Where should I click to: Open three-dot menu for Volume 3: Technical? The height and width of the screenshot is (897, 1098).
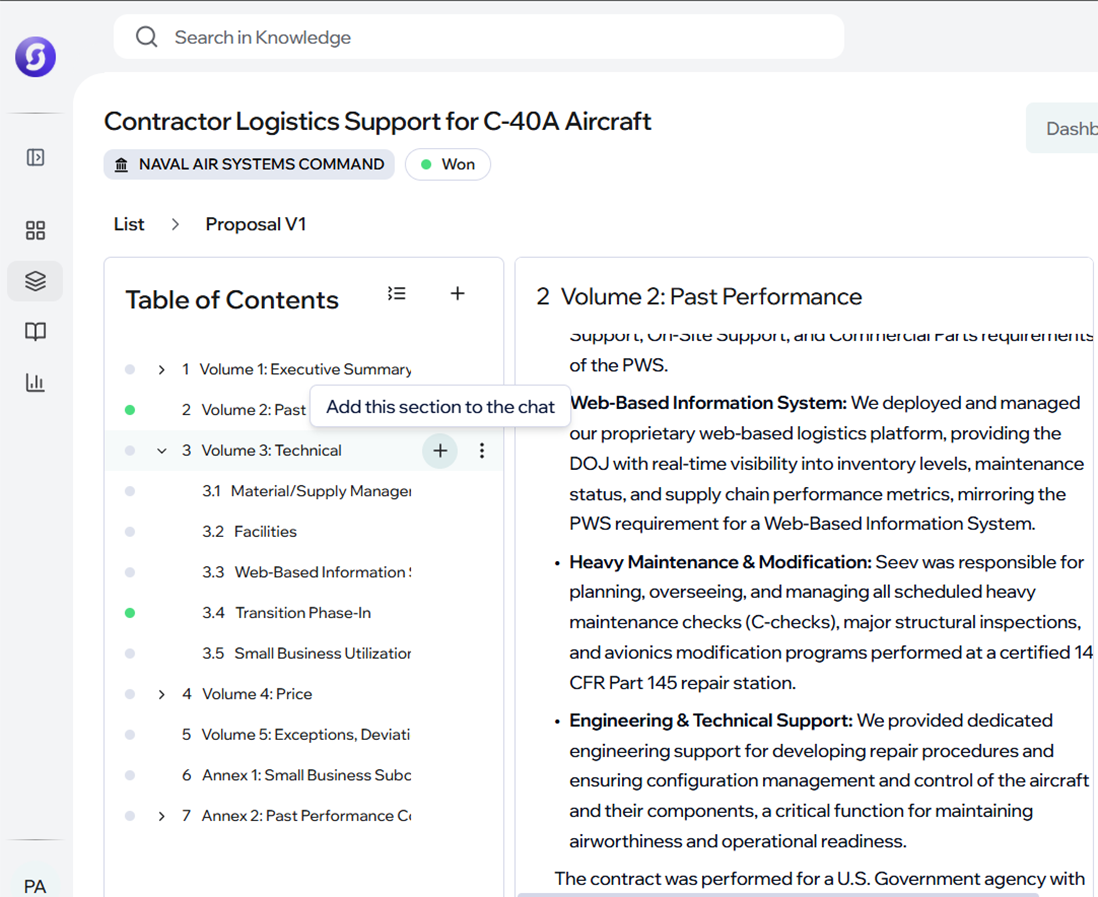482,450
